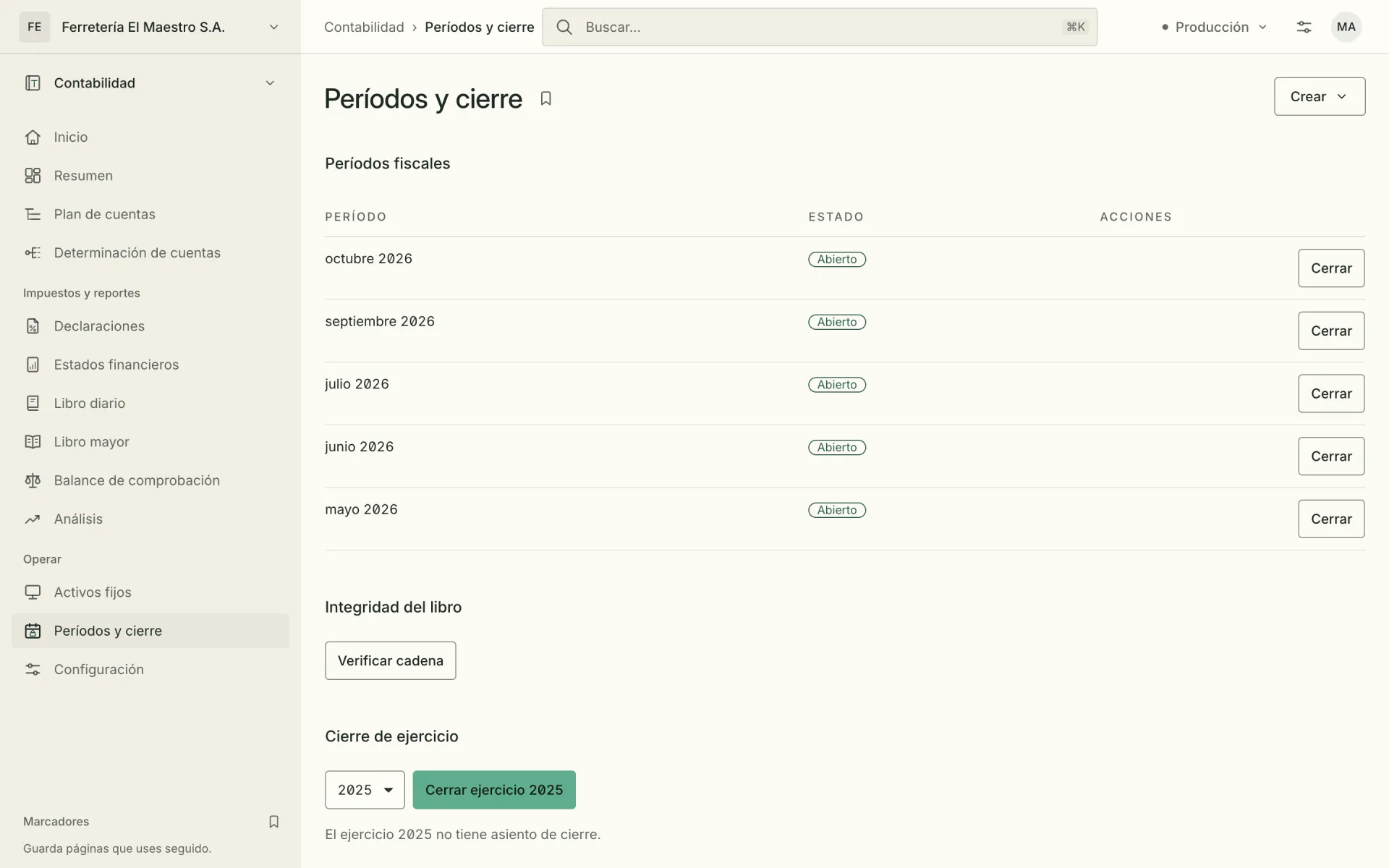
Task: Go to Libro mayor in sidebar
Action: click(x=150, y=442)
